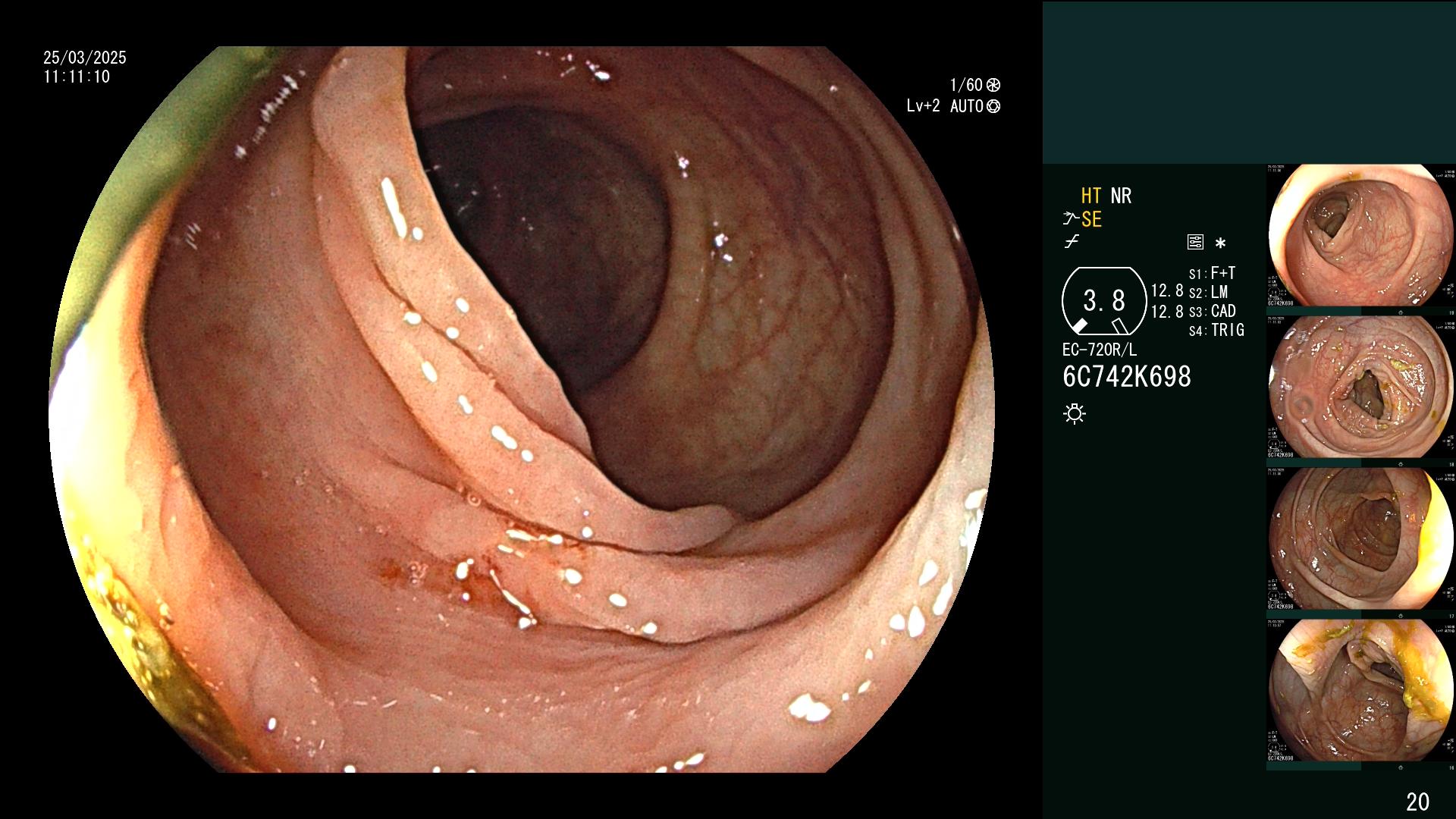Click the 12.8 value beside S3
This screenshot has width=1456, height=819.
1167,312
